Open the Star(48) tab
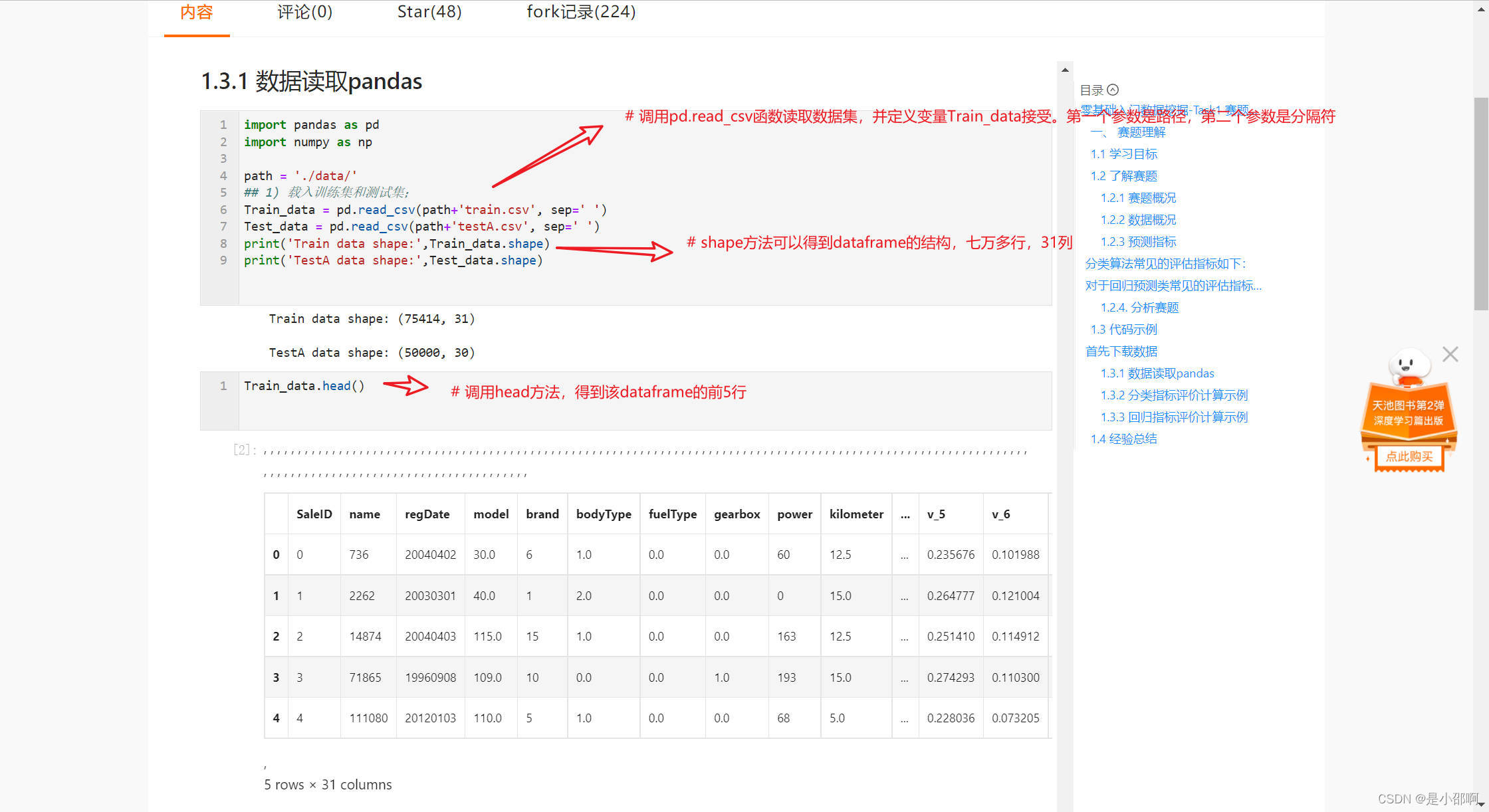Image resolution: width=1489 pixels, height=812 pixels. coord(429,12)
